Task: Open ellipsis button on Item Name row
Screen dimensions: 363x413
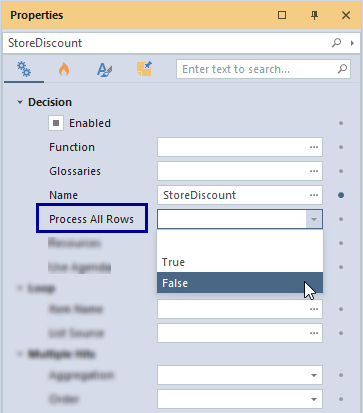Action: (314, 309)
